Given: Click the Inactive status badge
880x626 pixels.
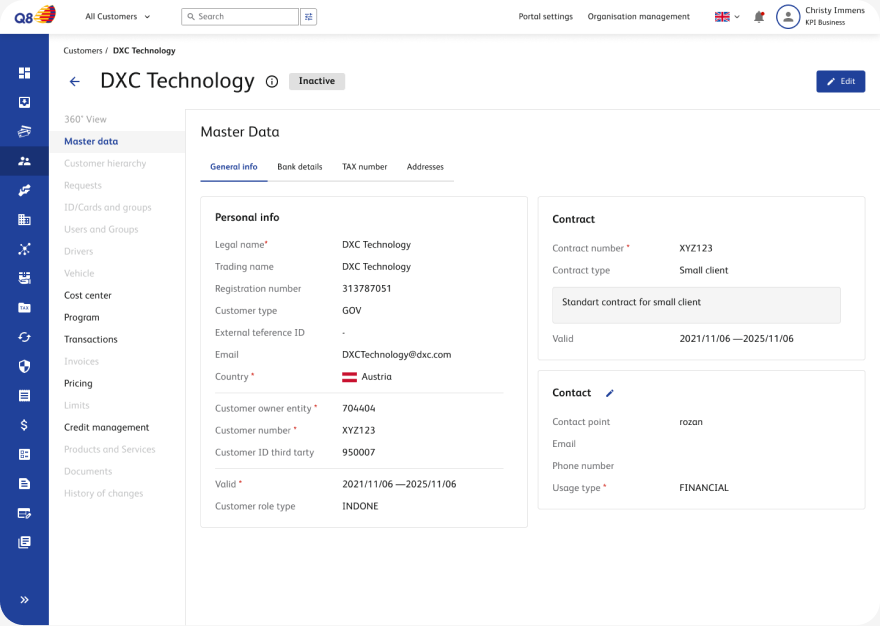Looking at the screenshot, I should (317, 81).
